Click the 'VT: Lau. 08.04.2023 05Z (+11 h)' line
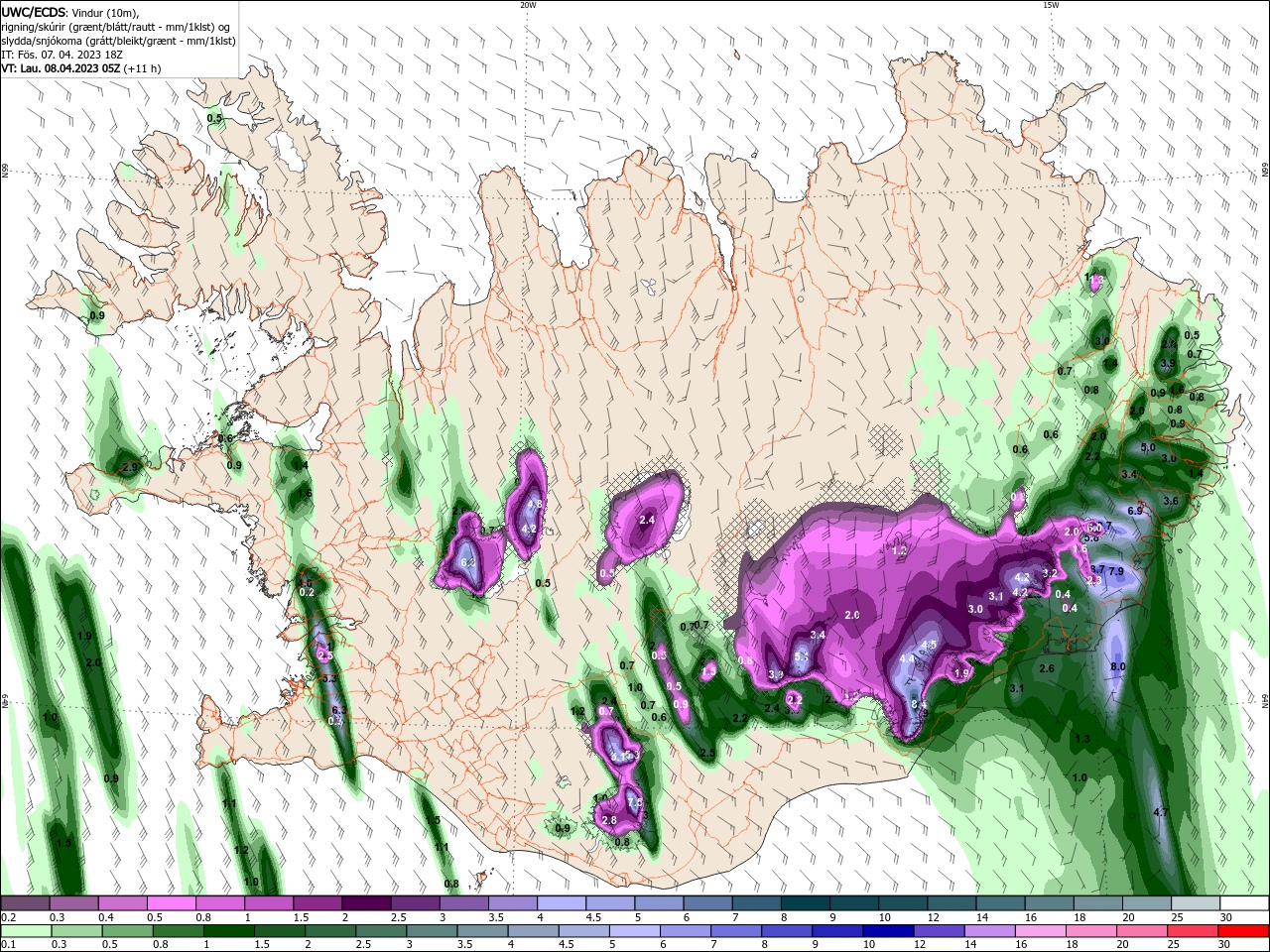Screen dimensions: 1270x952 point(80,68)
